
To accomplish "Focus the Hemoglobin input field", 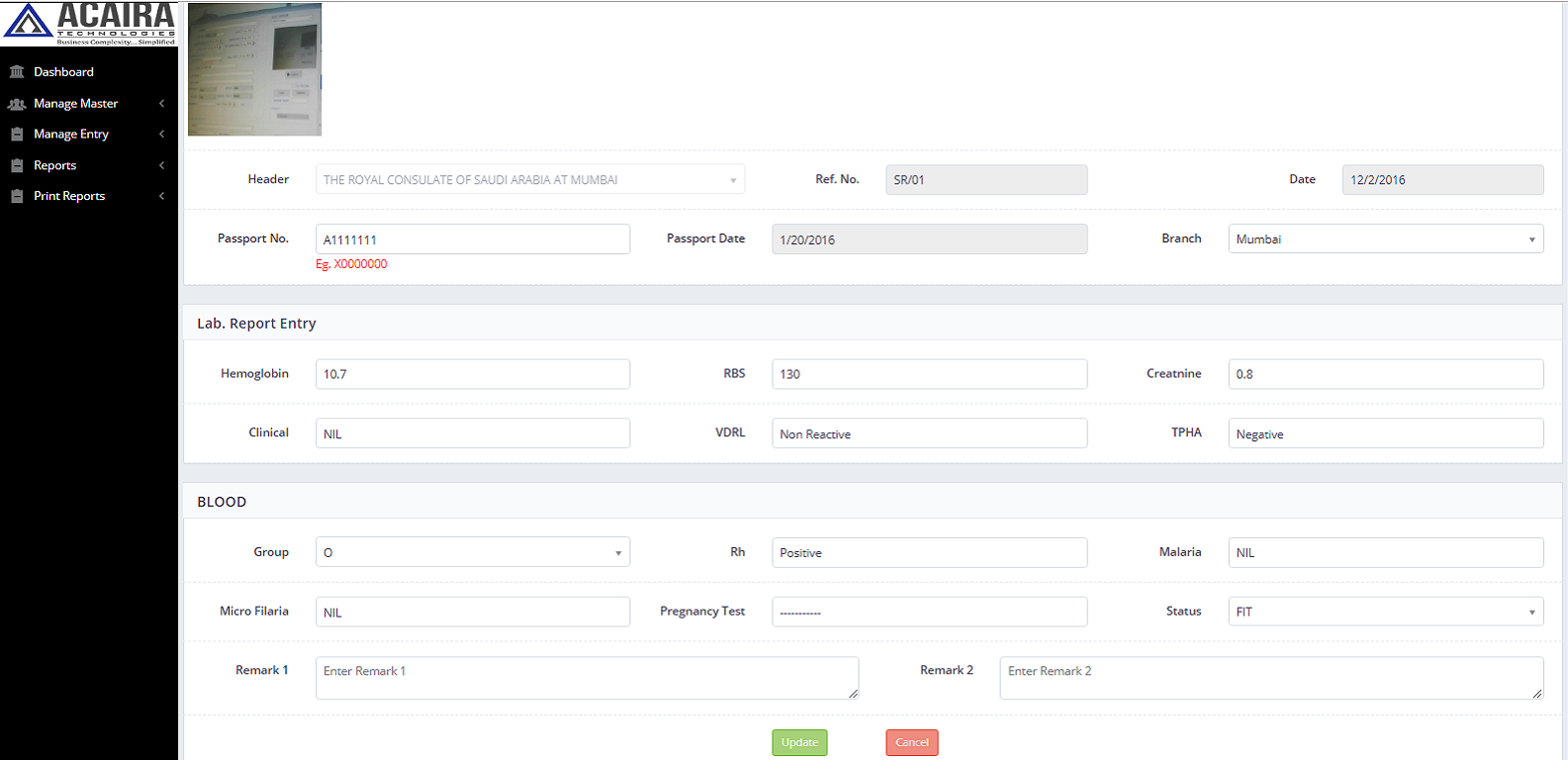I will click(x=472, y=374).
